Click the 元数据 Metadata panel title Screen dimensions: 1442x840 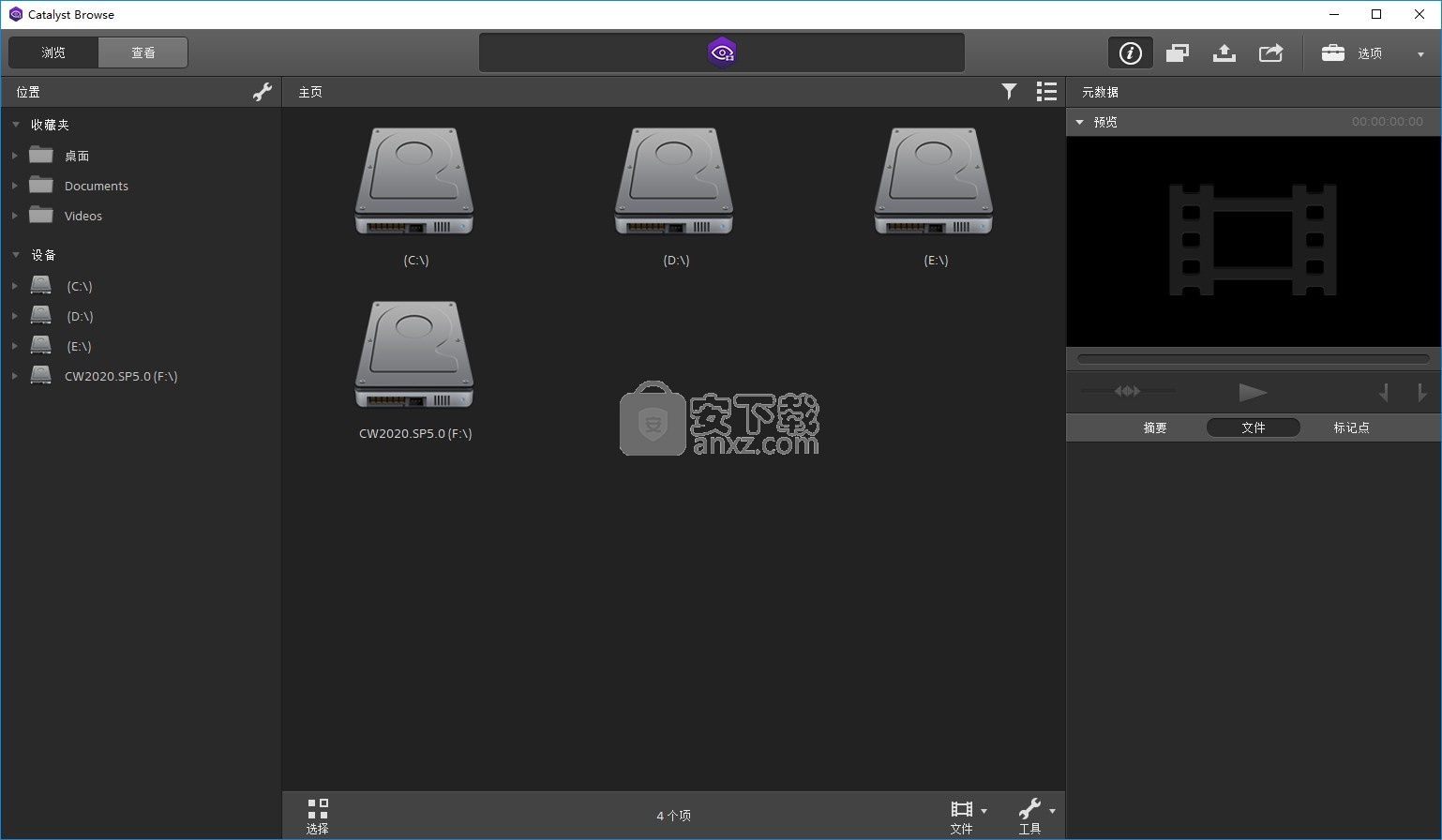point(1100,92)
